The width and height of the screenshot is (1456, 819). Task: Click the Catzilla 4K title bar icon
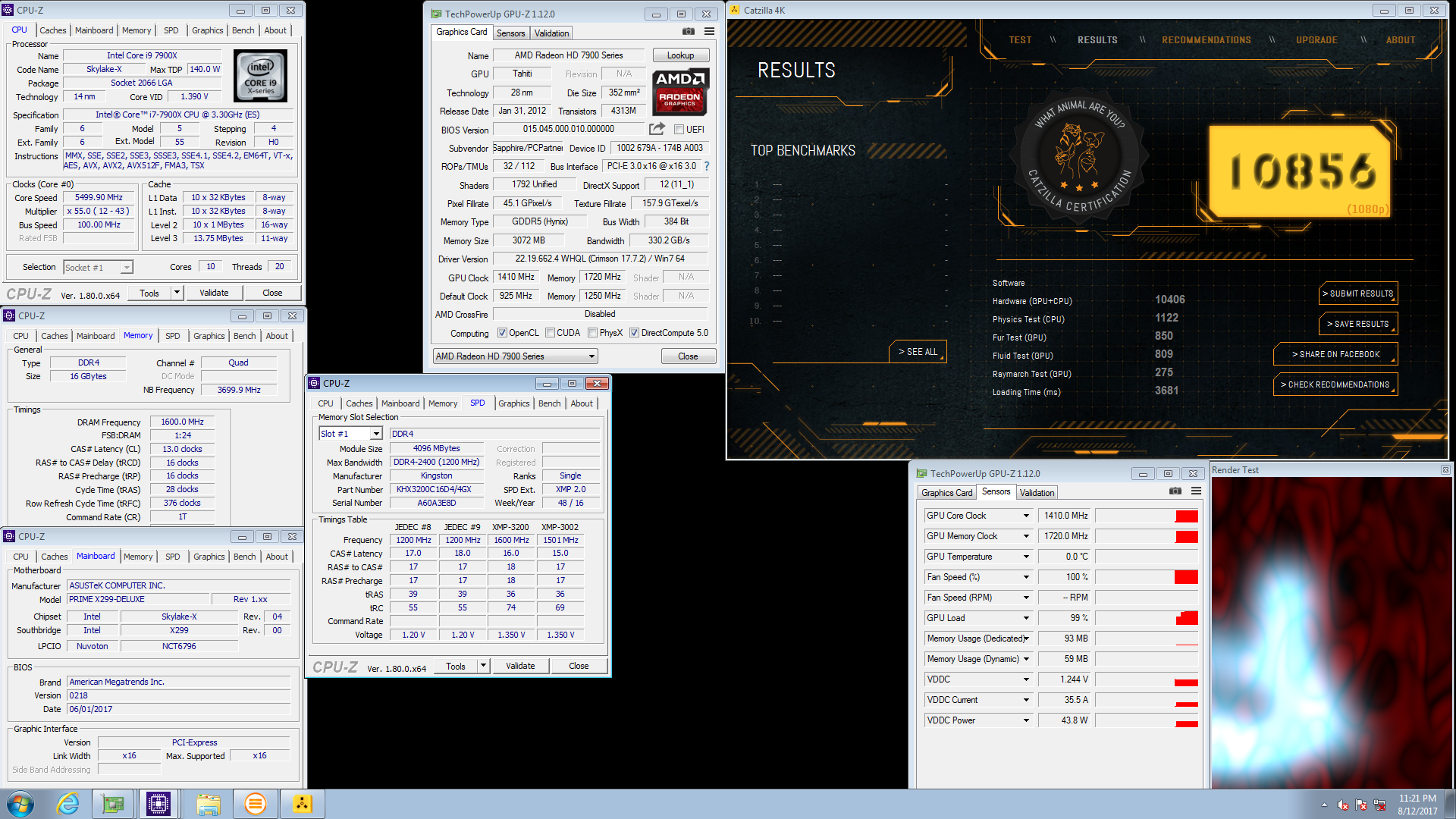pos(734,10)
